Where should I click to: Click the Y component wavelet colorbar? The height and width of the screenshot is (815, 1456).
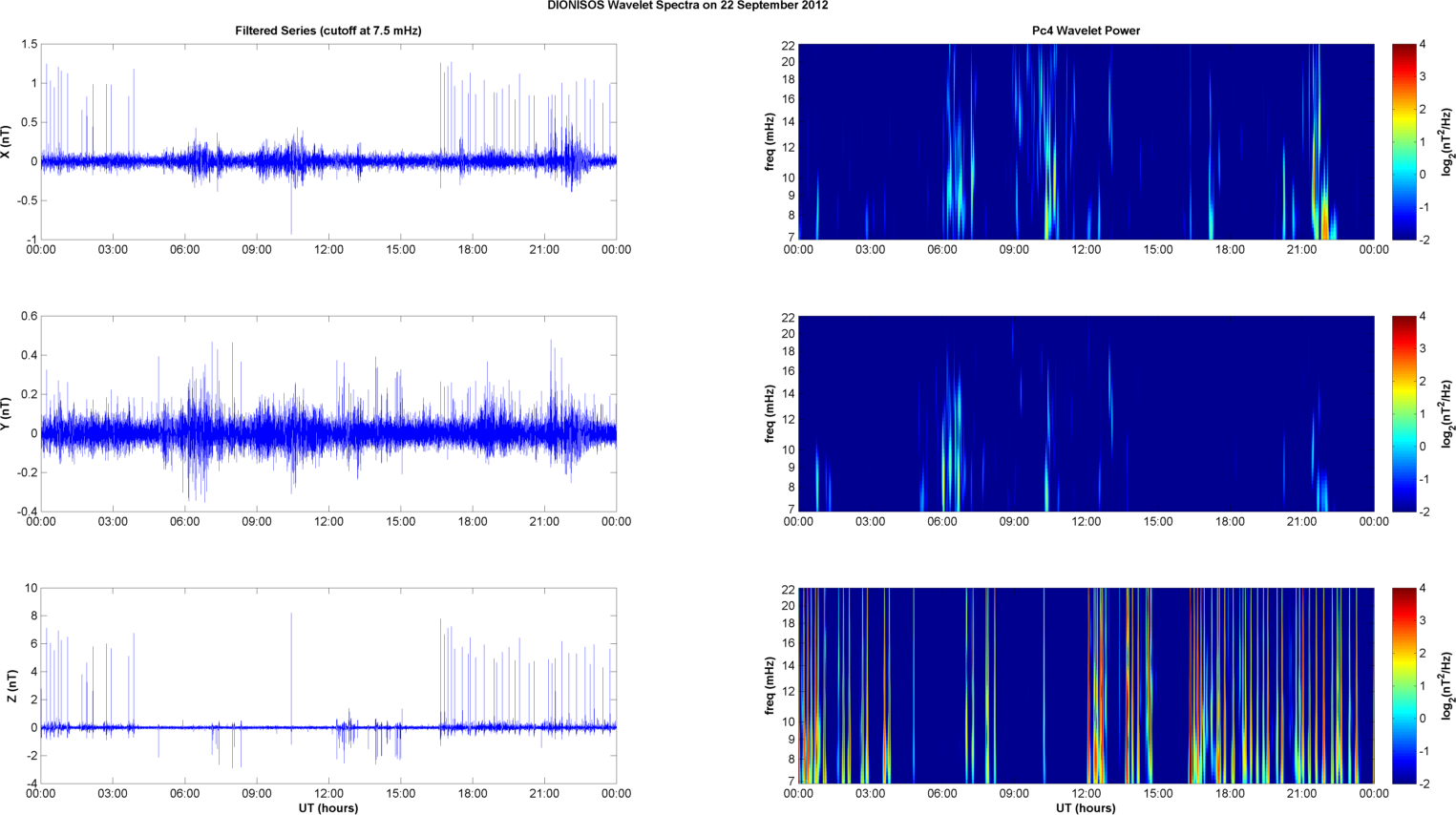[x=1403, y=413]
